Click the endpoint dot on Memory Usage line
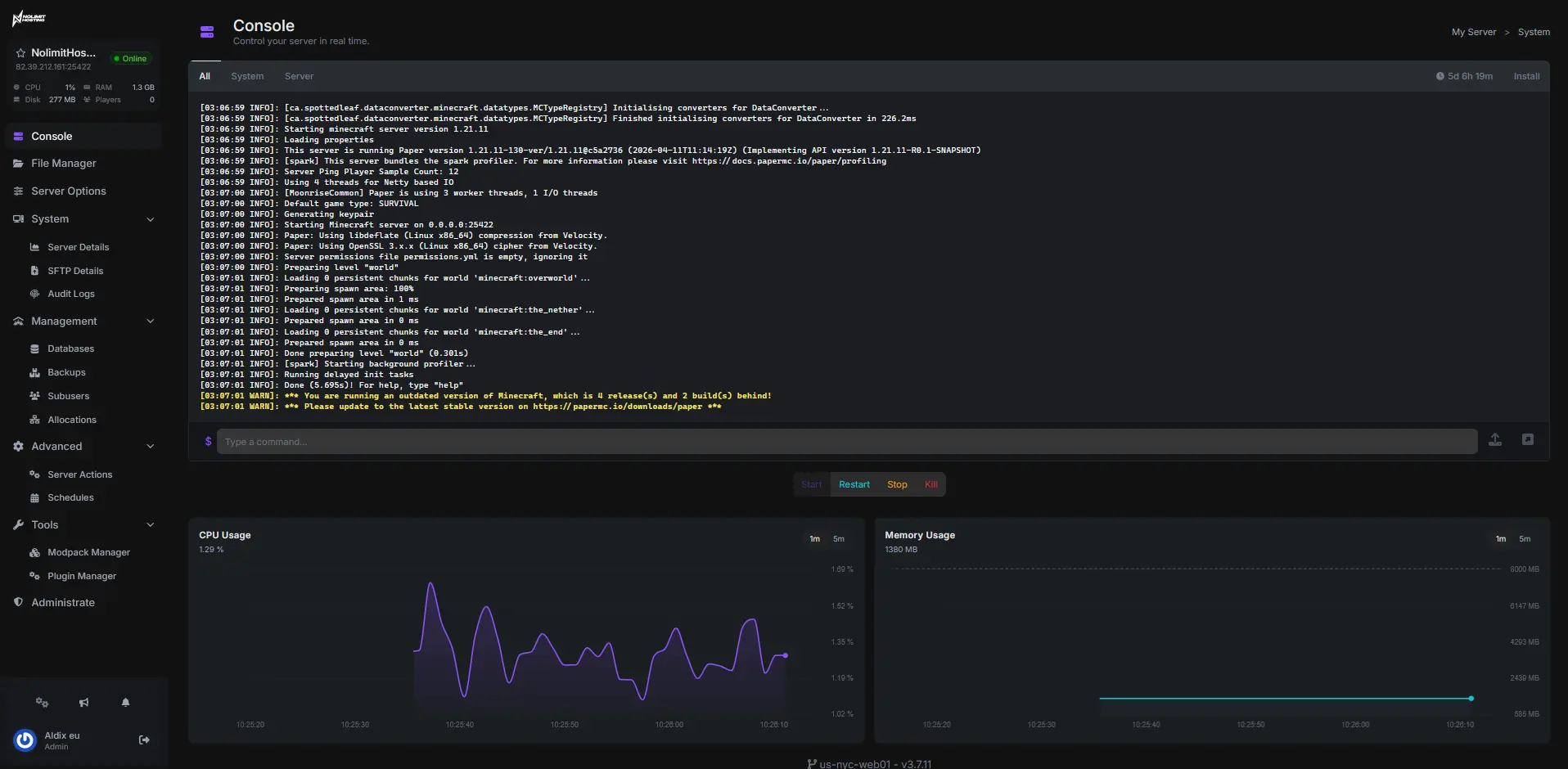 1471,699
